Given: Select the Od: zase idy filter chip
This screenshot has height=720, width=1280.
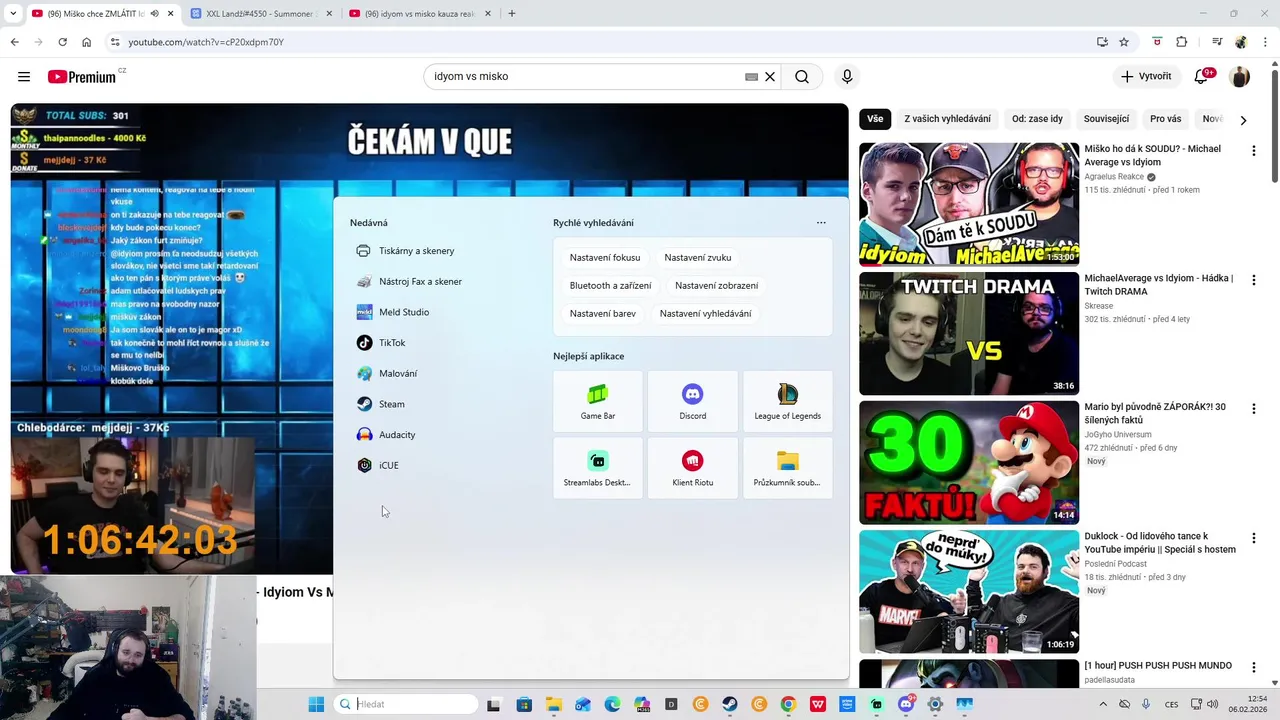Looking at the screenshot, I should (1037, 119).
